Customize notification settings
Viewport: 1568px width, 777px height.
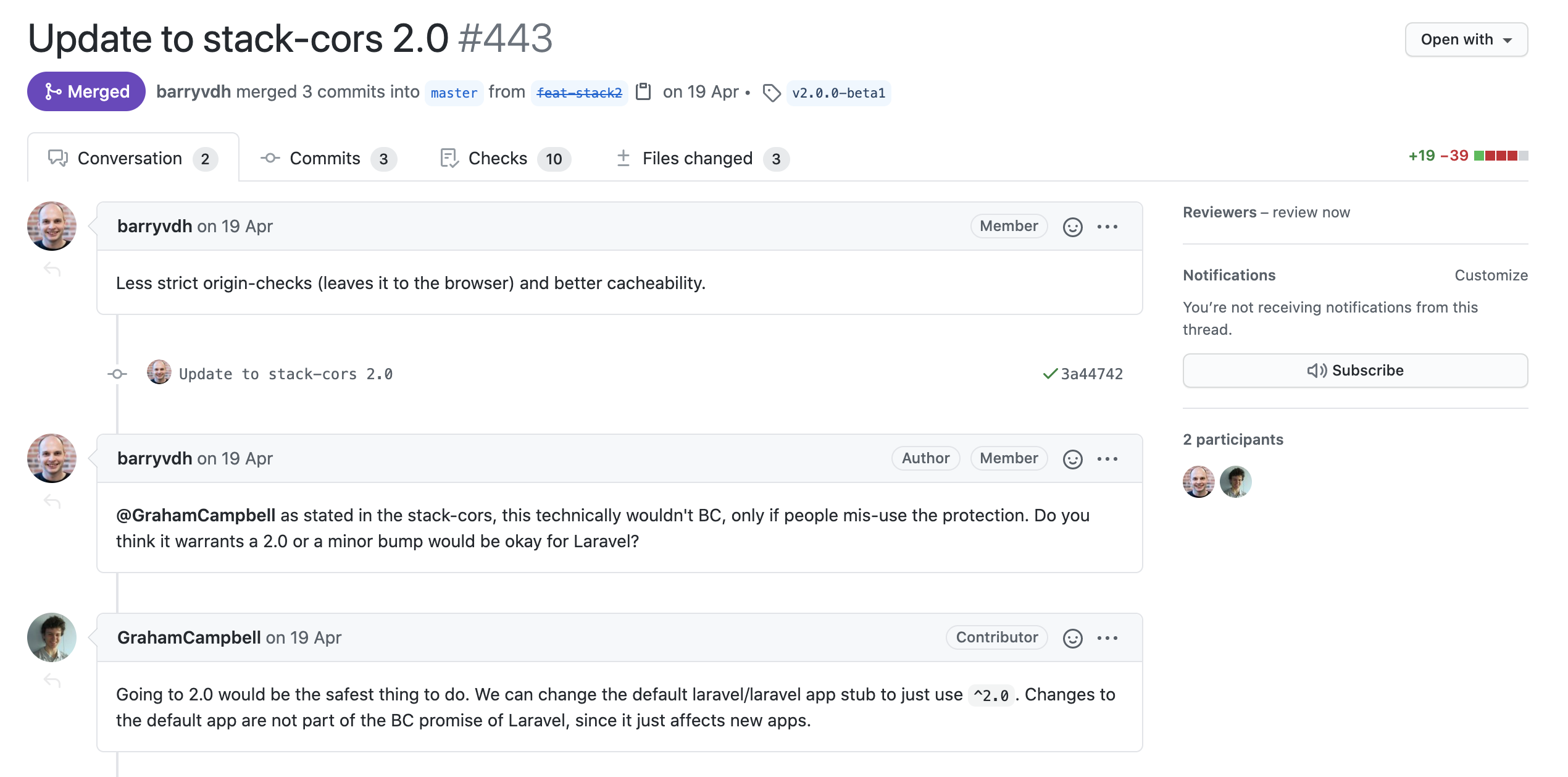click(x=1491, y=275)
